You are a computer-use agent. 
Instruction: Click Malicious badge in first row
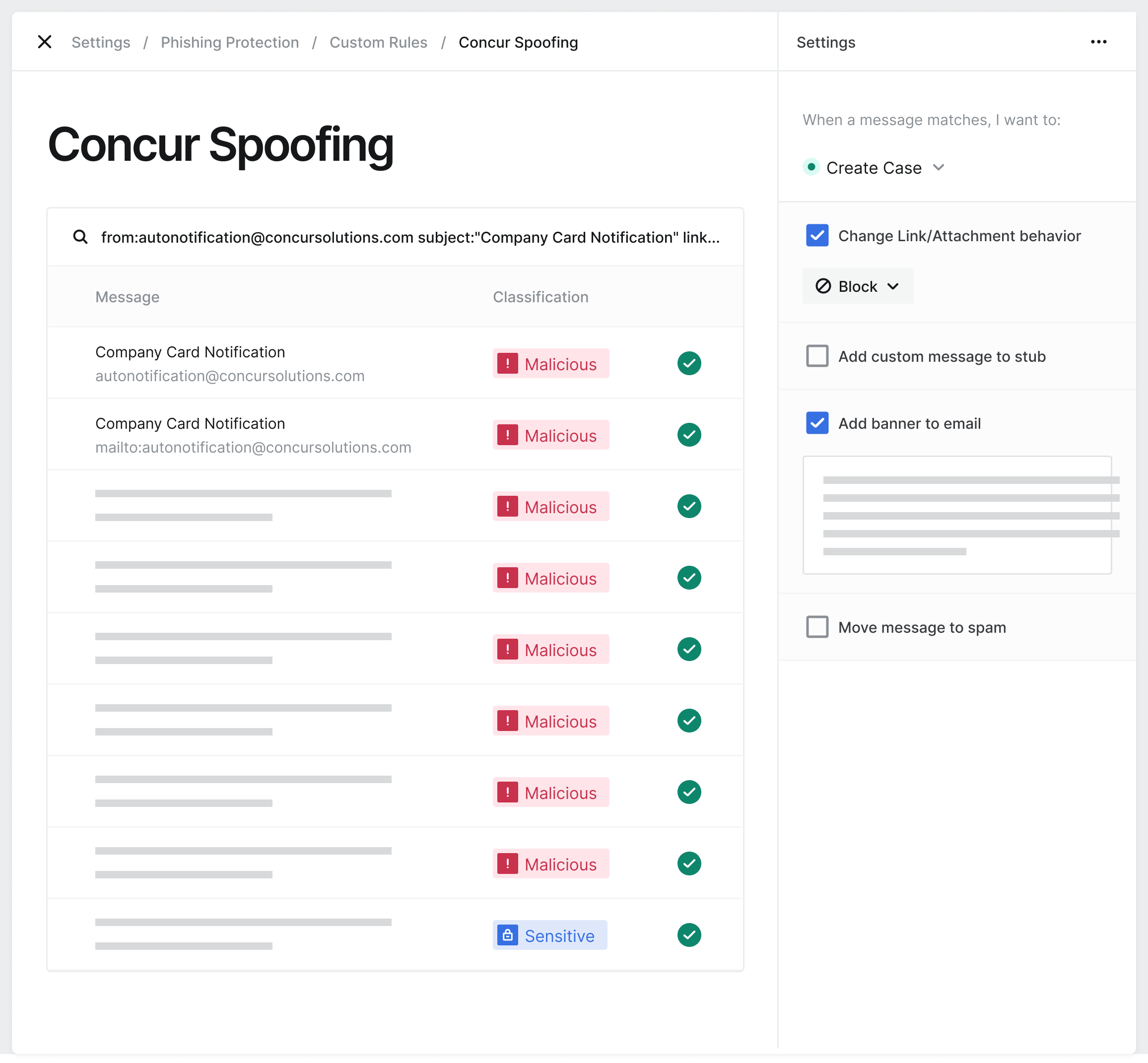click(550, 364)
